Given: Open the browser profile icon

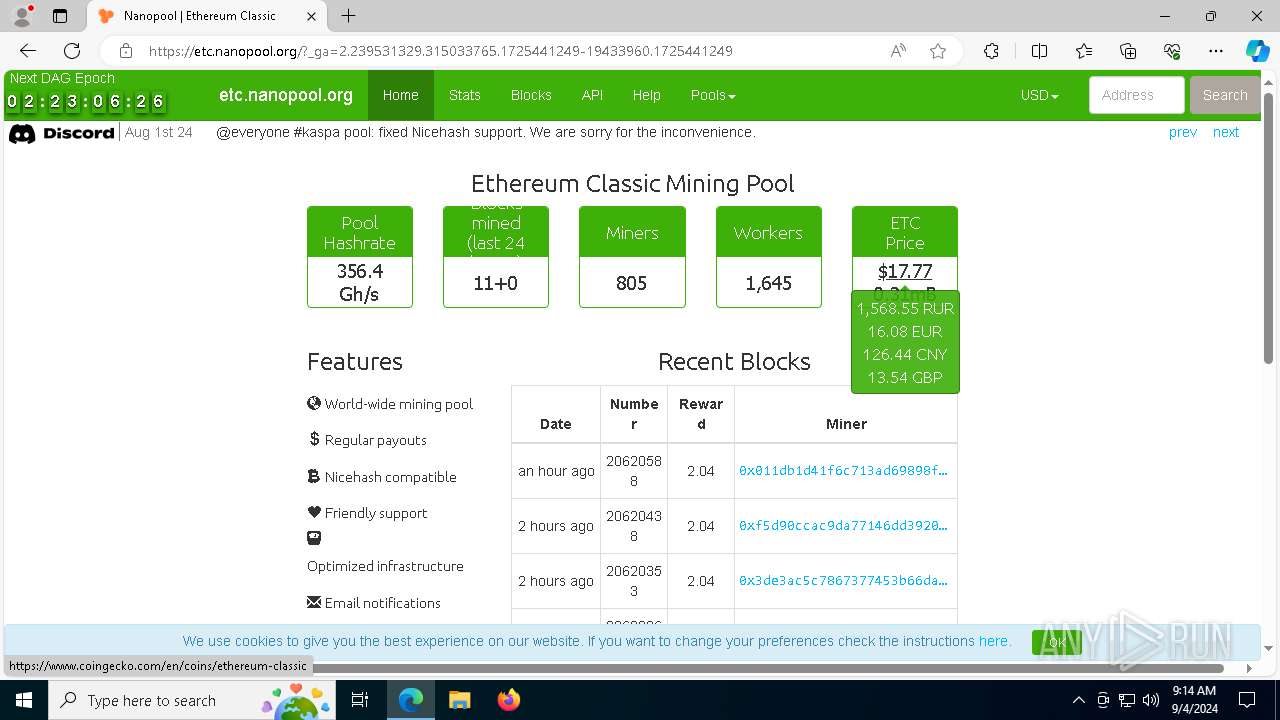Looking at the screenshot, I should [x=22, y=16].
